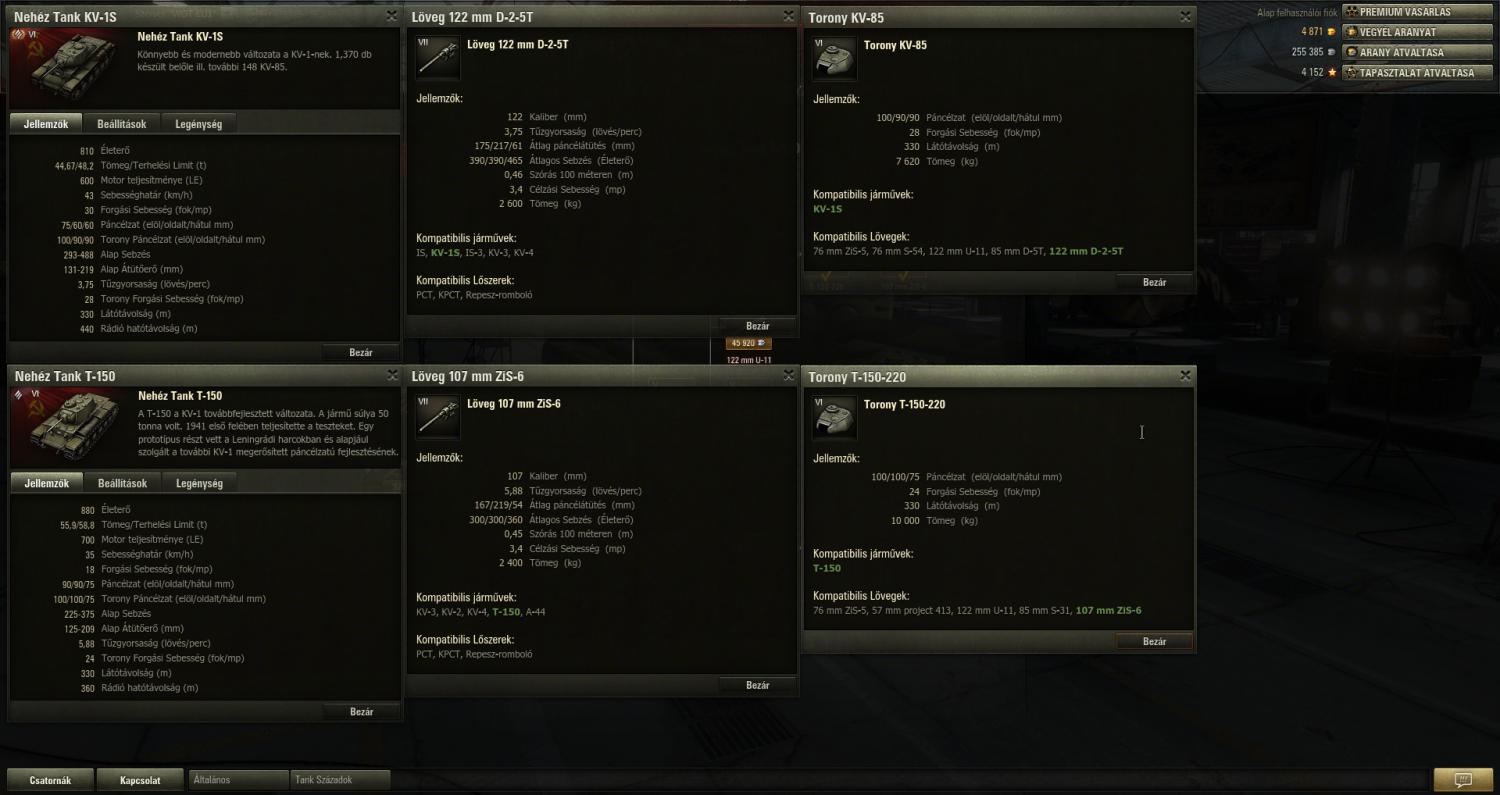Screen dimensions: 1500x795
Task: Click the KV-1S heavy tank icon
Action: [x=70, y=65]
